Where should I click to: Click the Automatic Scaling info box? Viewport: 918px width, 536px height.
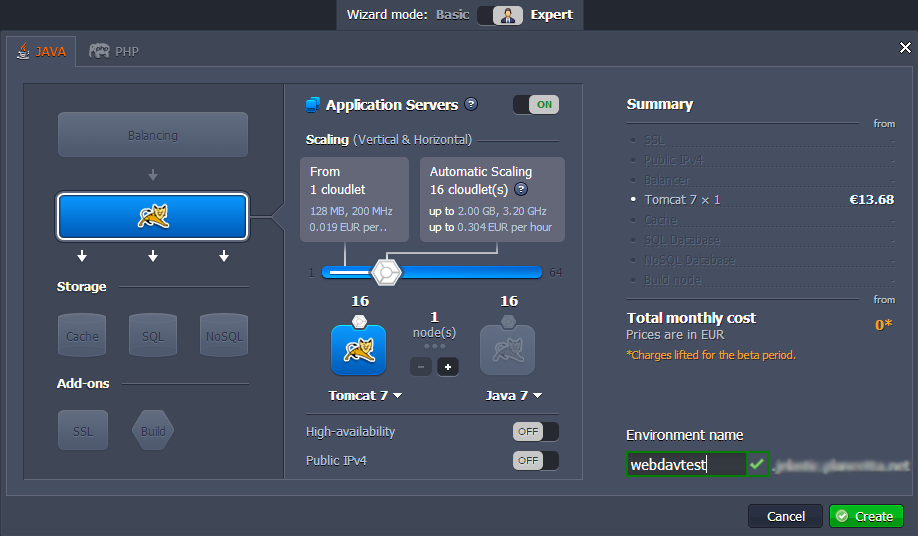coord(492,199)
